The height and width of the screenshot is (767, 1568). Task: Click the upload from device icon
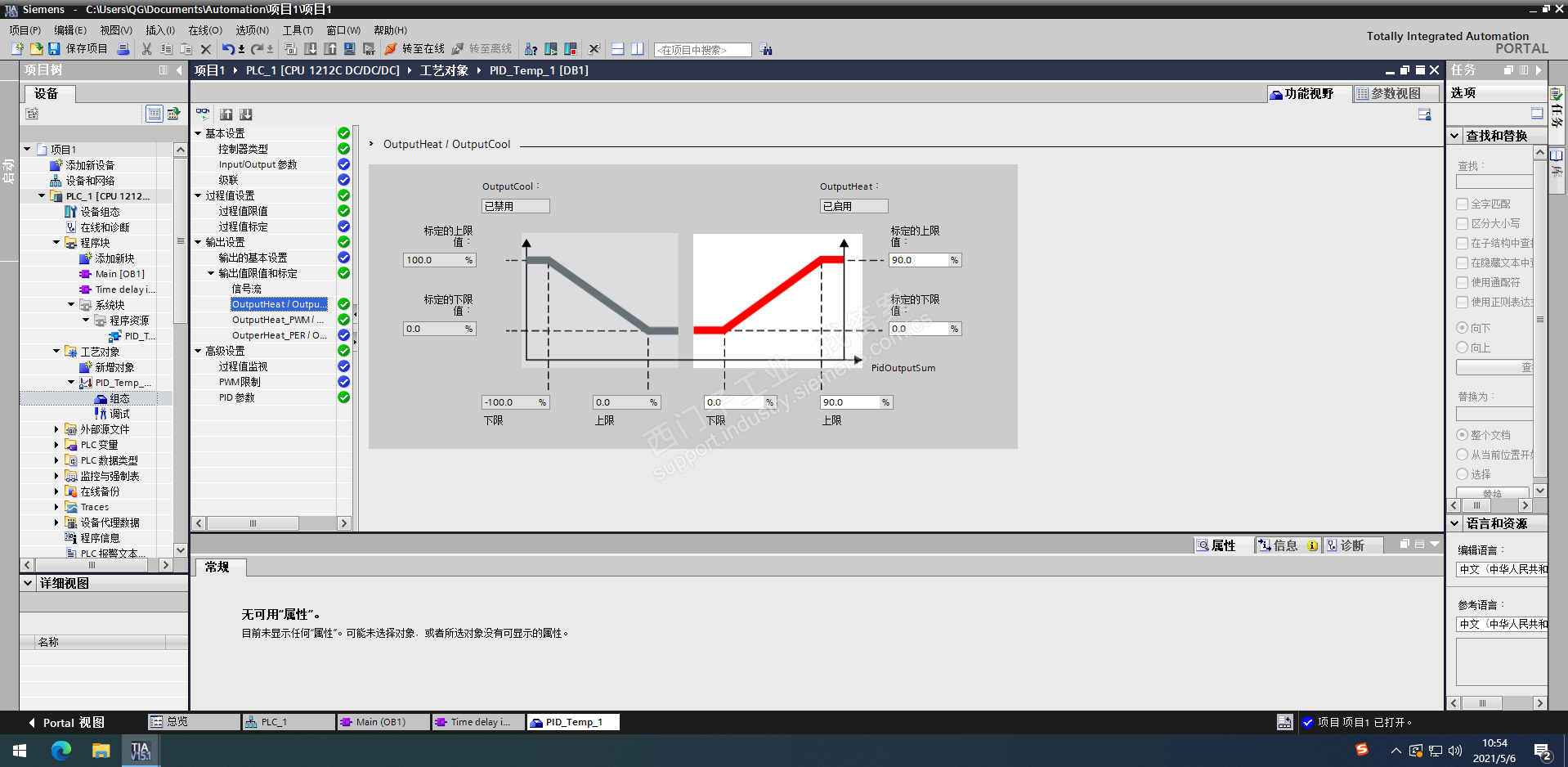pyautogui.click(x=330, y=49)
